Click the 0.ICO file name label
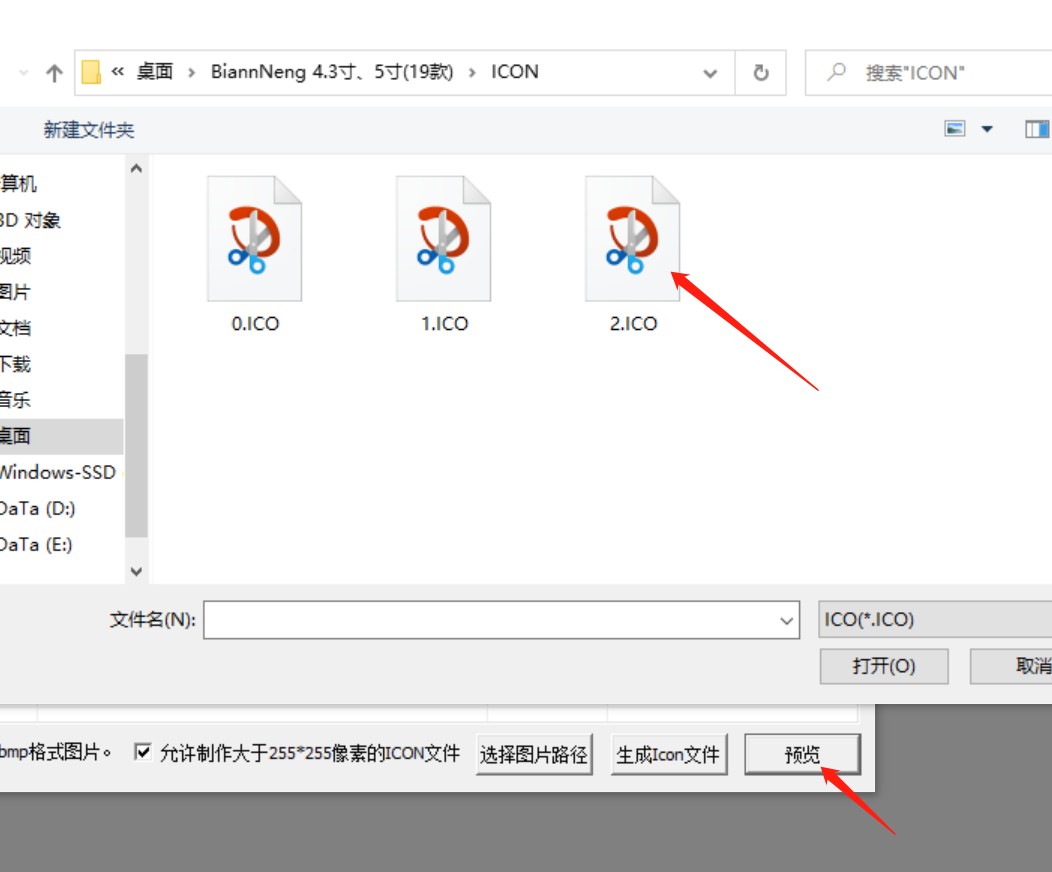The width and height of the screenshot is (1052, 872). [255, 324]
